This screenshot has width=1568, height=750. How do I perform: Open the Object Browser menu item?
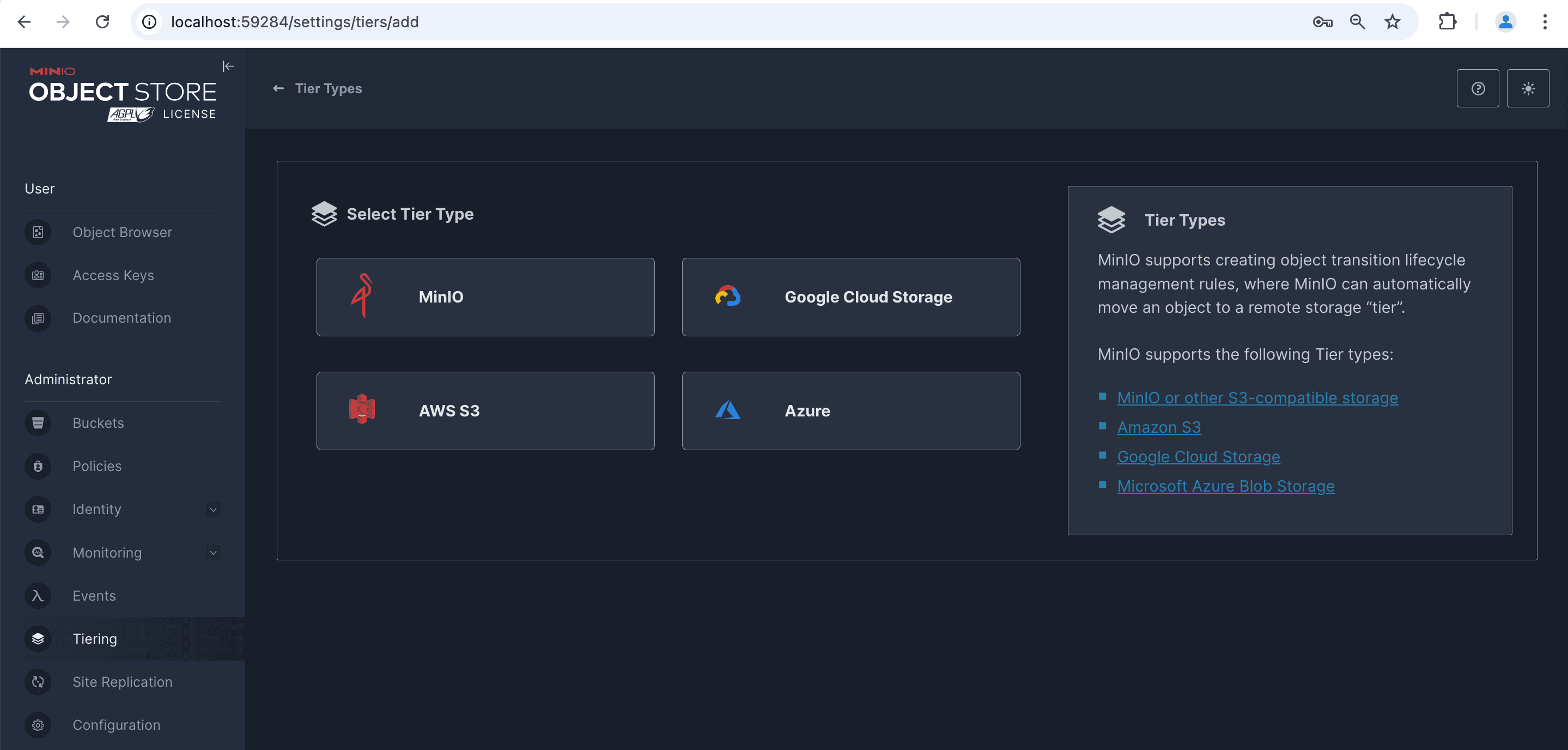121,233
